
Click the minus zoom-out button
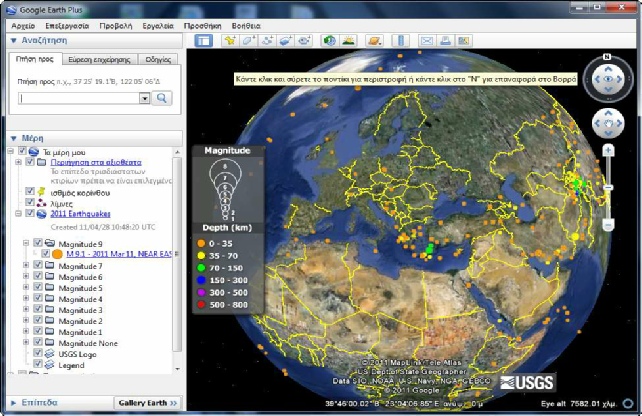tap(608, 225)
